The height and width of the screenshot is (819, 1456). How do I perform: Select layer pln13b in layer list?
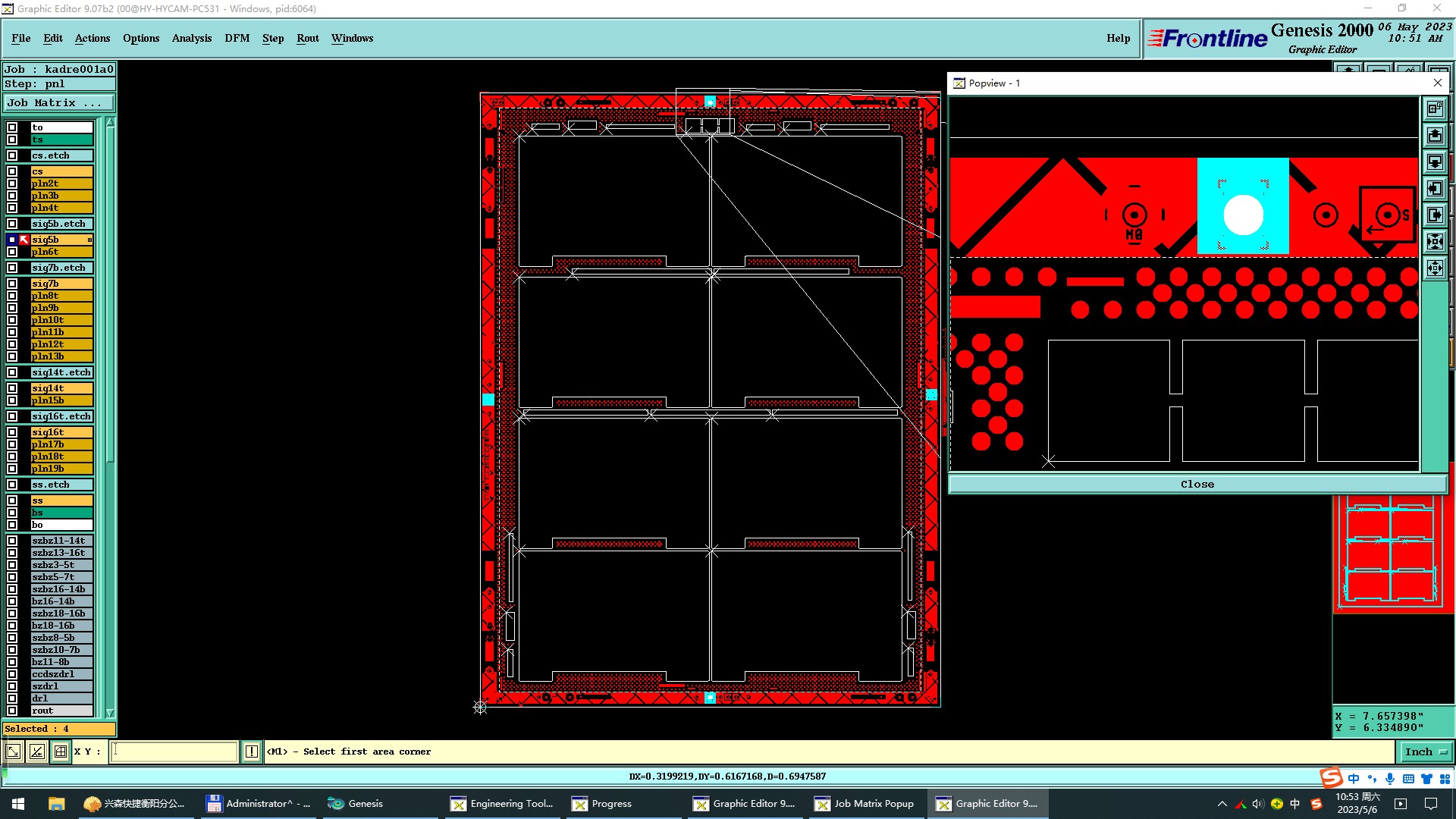point(61,356)
